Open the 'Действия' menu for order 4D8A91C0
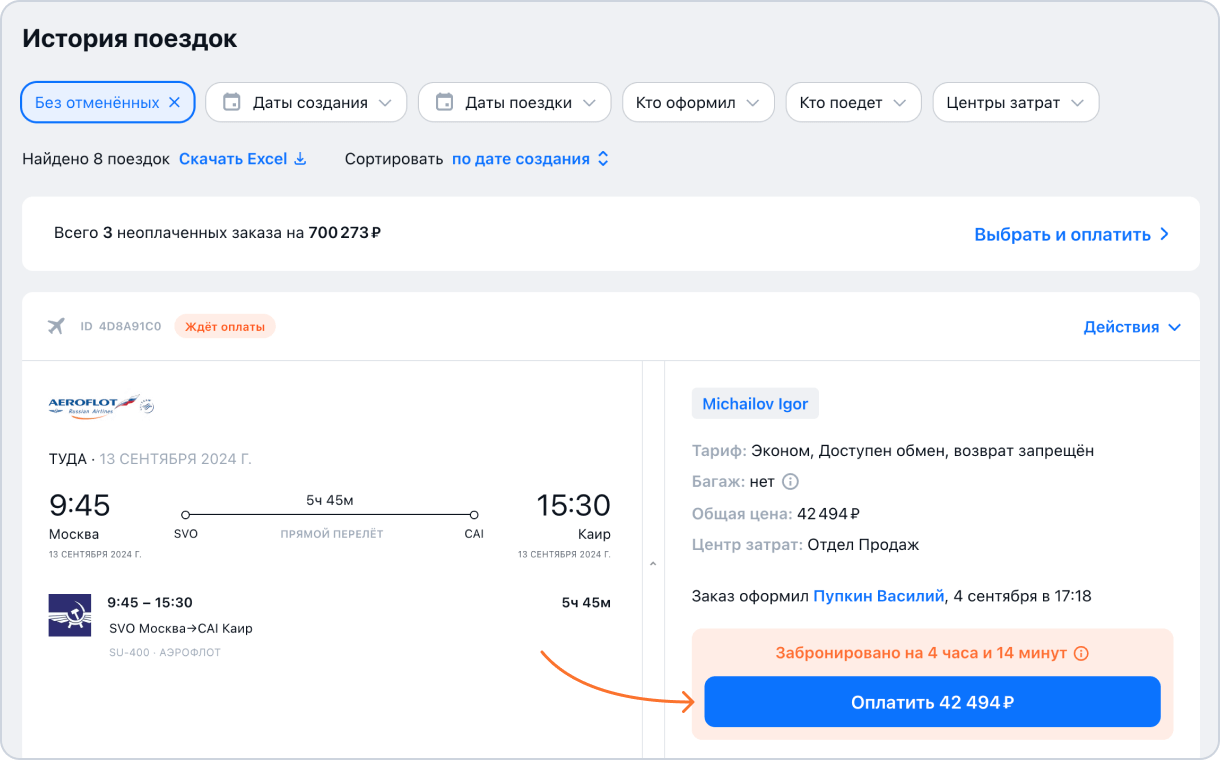1220x760 pixels. (1132, 327)
